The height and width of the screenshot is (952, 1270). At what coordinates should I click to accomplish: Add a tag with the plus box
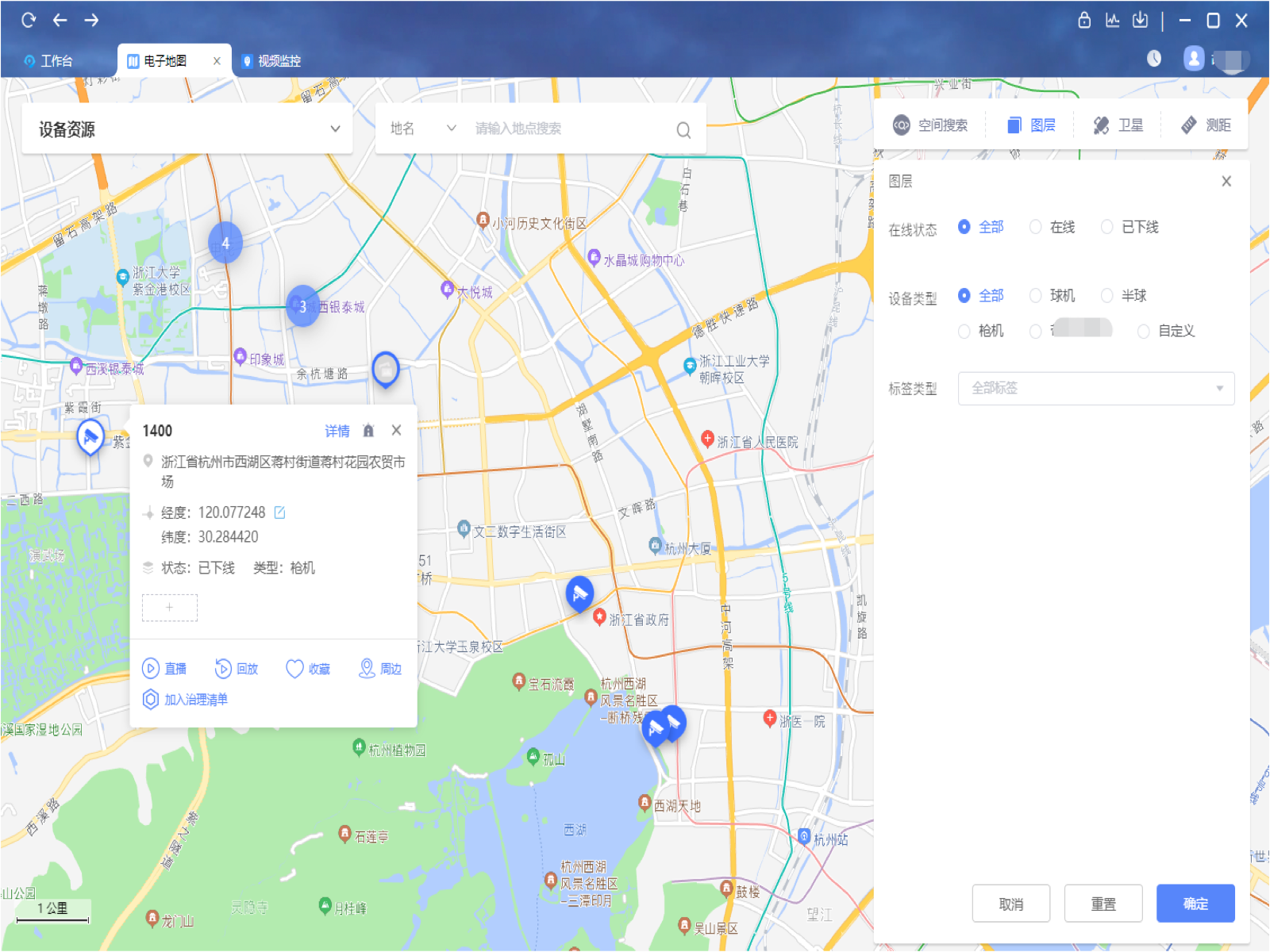pyautogui.click(x=170, y=608)
